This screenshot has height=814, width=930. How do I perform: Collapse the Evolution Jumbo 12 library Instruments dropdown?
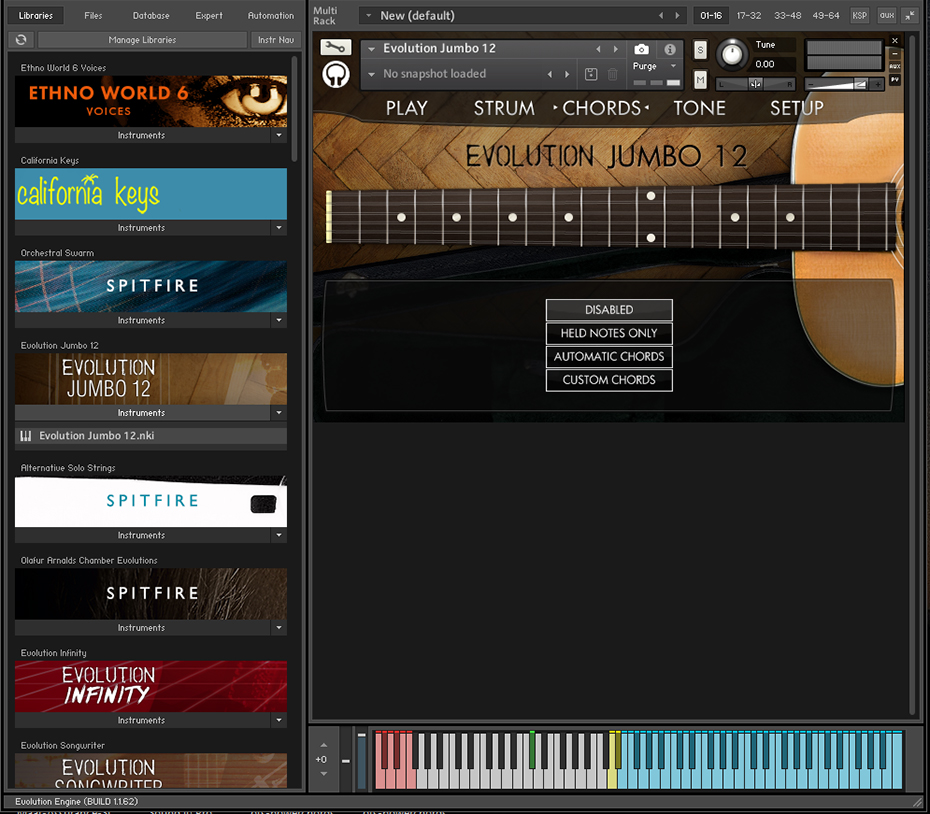point(279,413)
